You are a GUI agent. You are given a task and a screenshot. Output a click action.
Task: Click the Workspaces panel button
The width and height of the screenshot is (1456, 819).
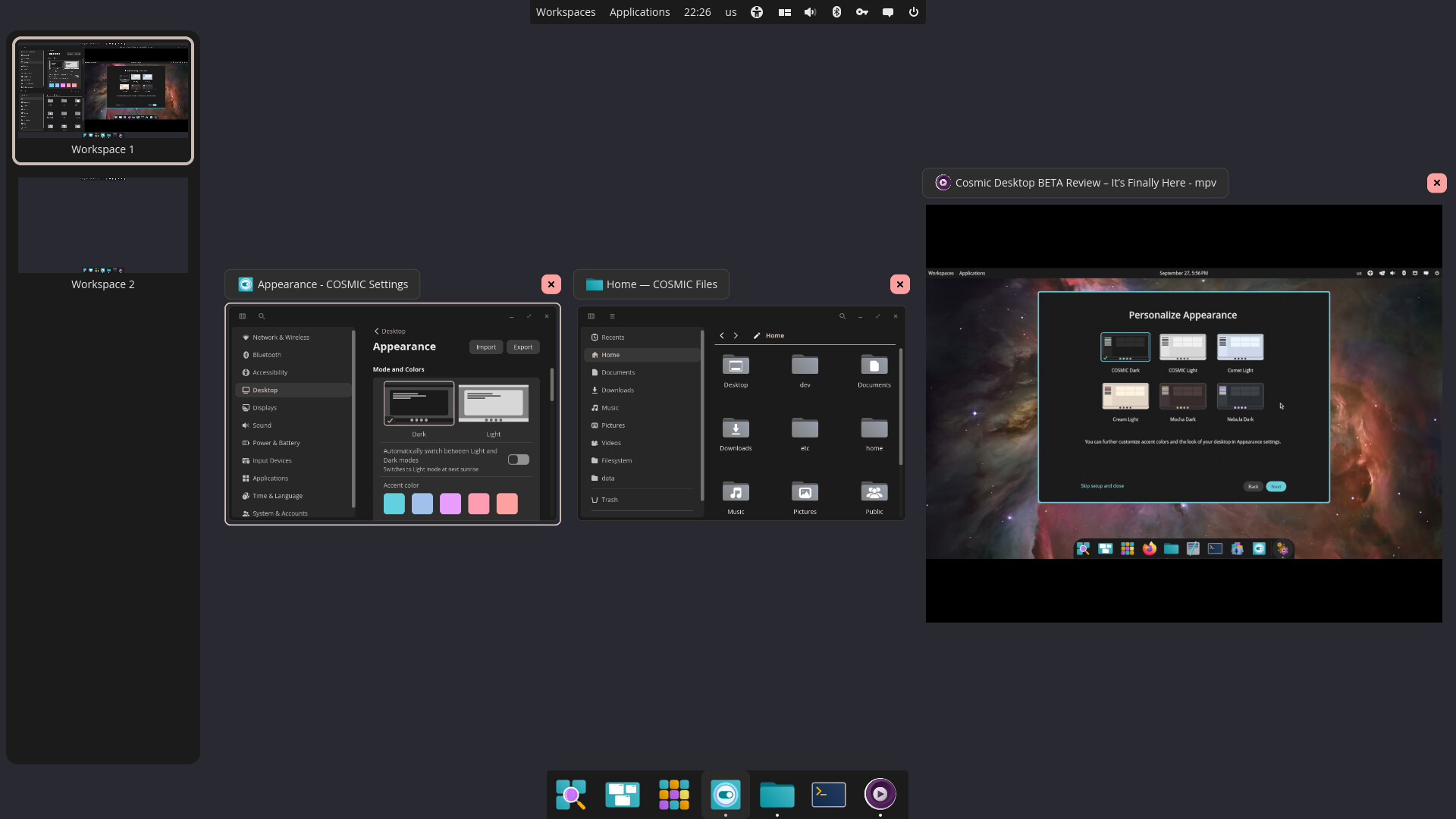click(566, 12)
